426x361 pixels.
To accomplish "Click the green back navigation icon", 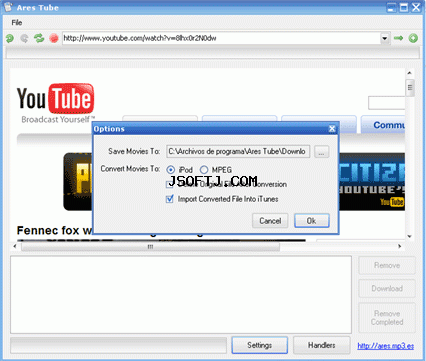I will (10, 38).
